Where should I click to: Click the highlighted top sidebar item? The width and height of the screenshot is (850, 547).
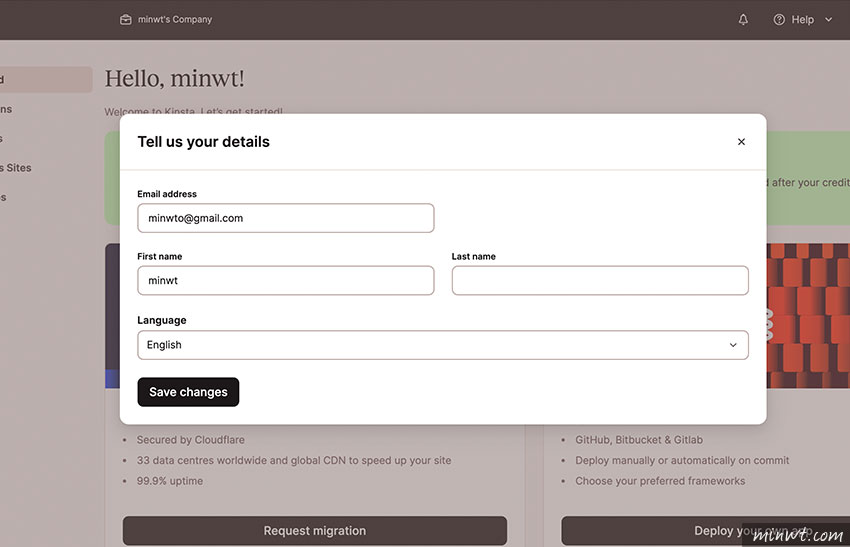pyautogui.click(x=46, y=80)
